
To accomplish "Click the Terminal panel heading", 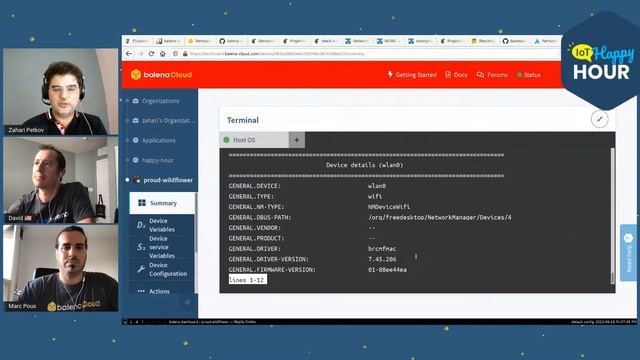I will [x=243, y=120].
